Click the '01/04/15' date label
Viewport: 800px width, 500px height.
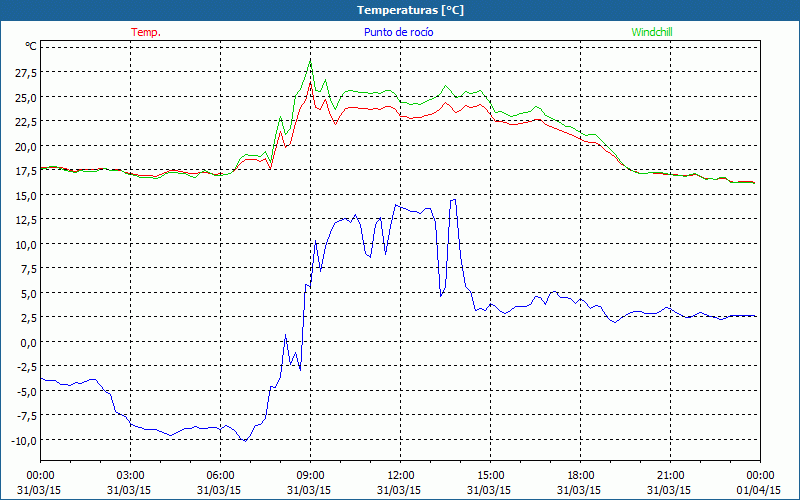[x=759, y=490]
